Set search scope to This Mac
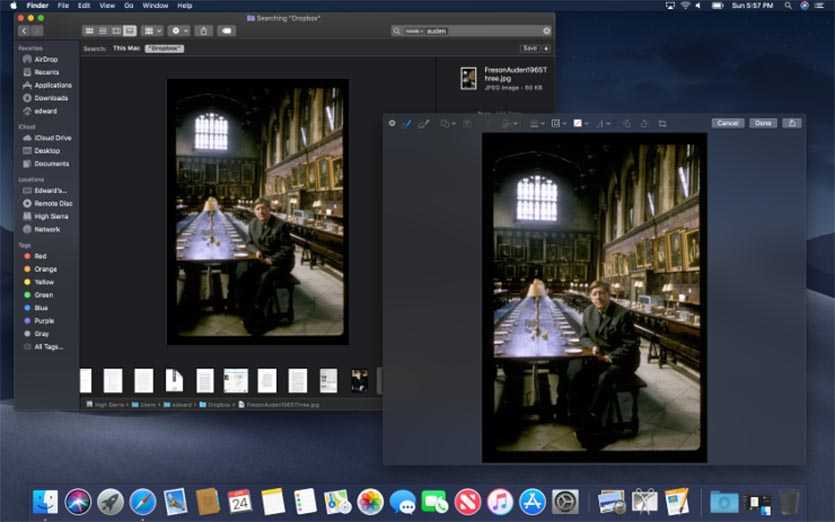 (126, 48)
